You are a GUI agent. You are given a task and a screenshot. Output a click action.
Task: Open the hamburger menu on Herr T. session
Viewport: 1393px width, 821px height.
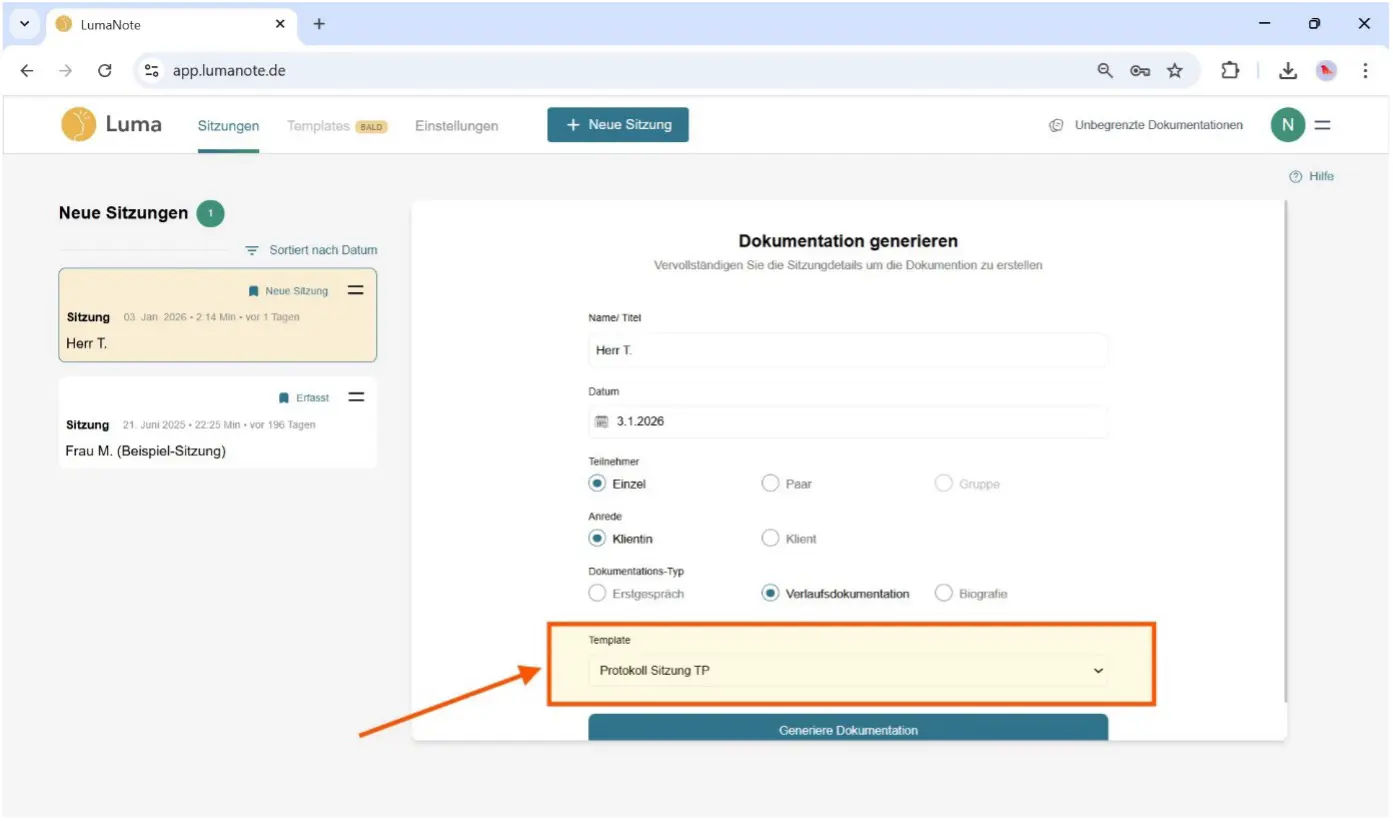point(355,290)
